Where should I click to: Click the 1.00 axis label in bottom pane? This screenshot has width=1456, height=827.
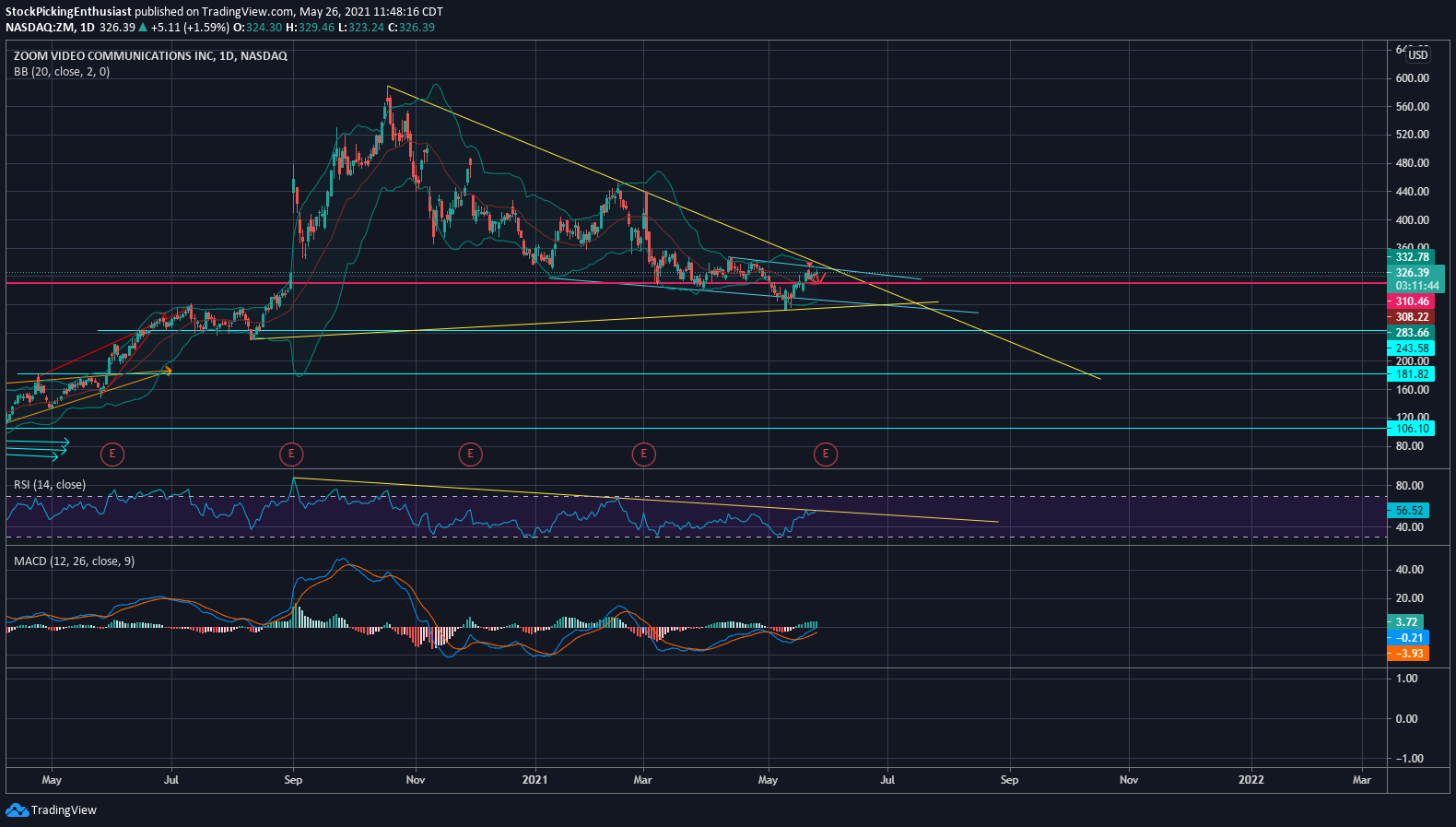click(x=1407, y=679)
